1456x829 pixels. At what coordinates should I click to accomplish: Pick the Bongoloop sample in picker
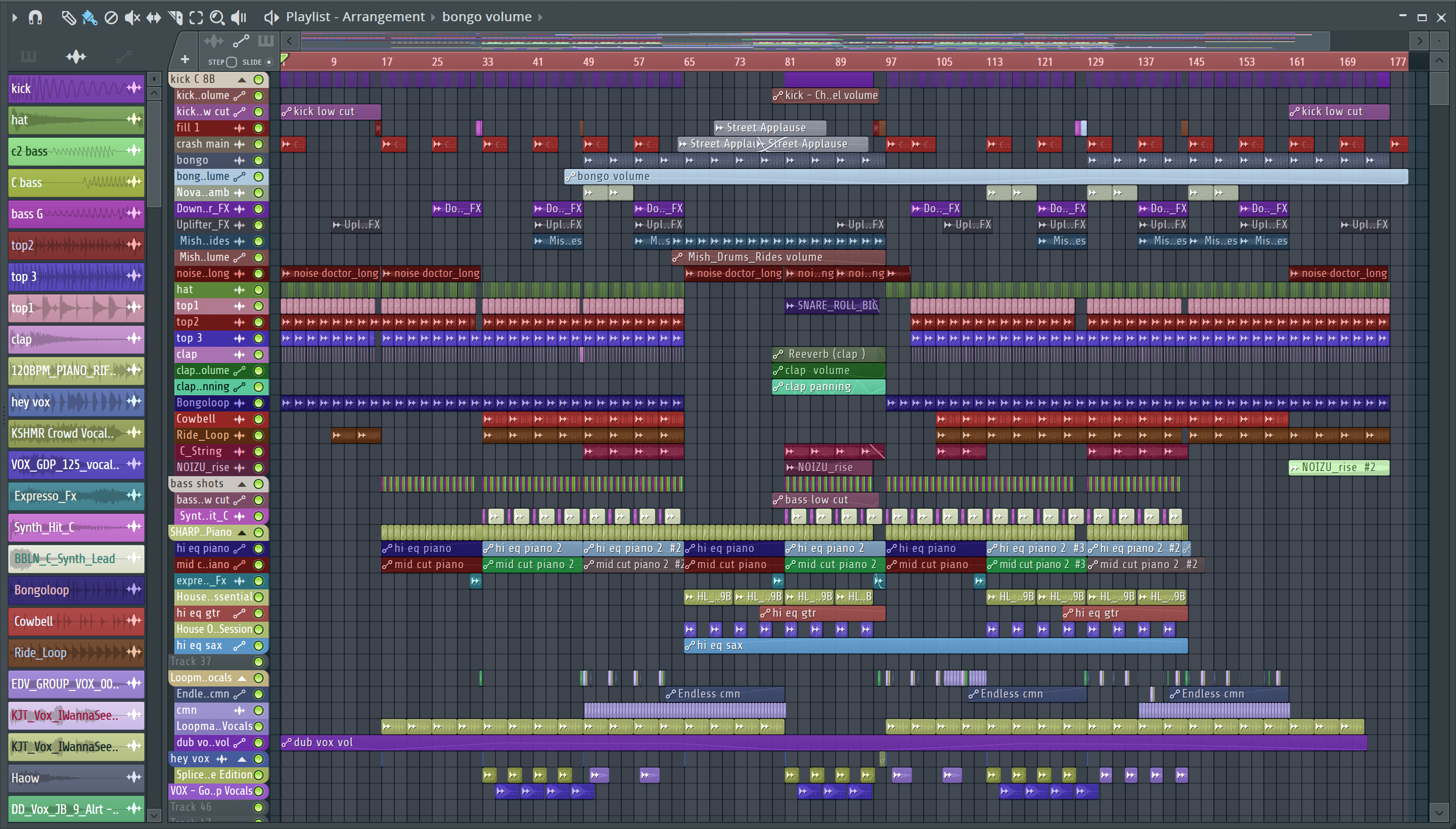(76, 590)
